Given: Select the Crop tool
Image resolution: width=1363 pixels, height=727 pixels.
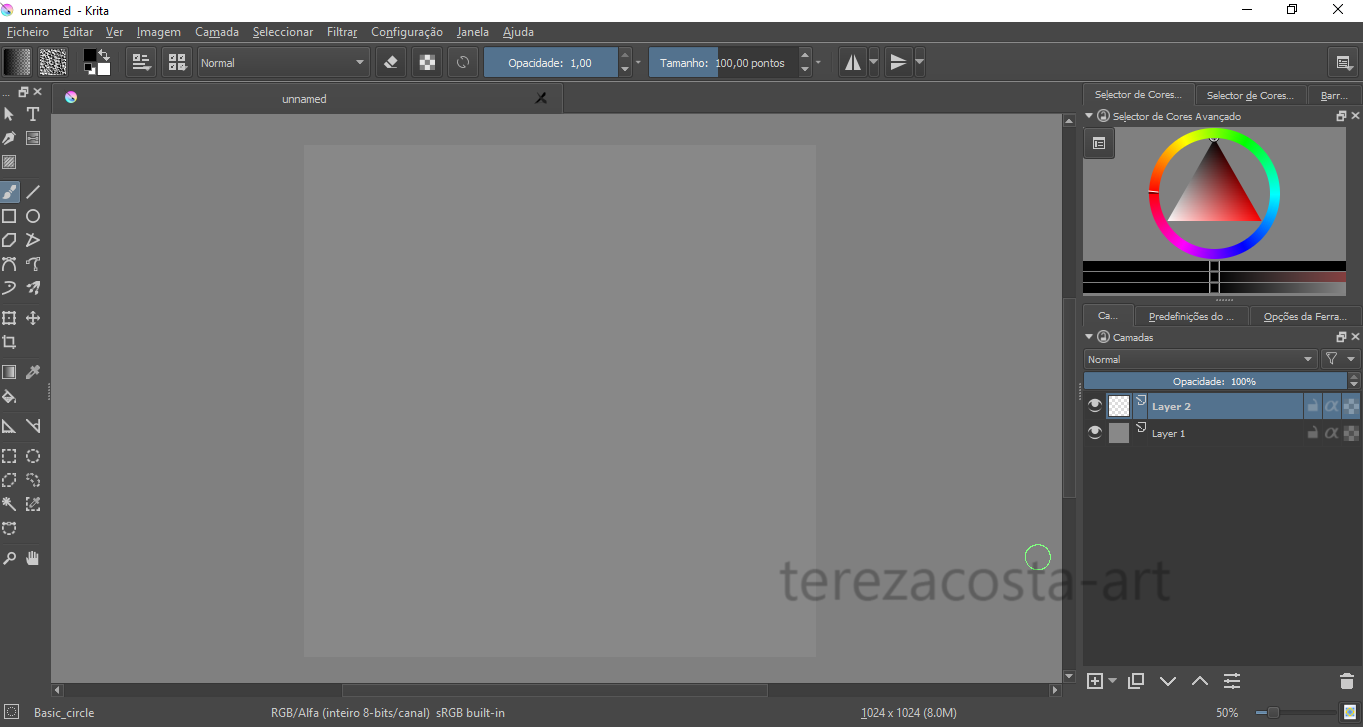Looking at the screenshot, I should (9, 342).
